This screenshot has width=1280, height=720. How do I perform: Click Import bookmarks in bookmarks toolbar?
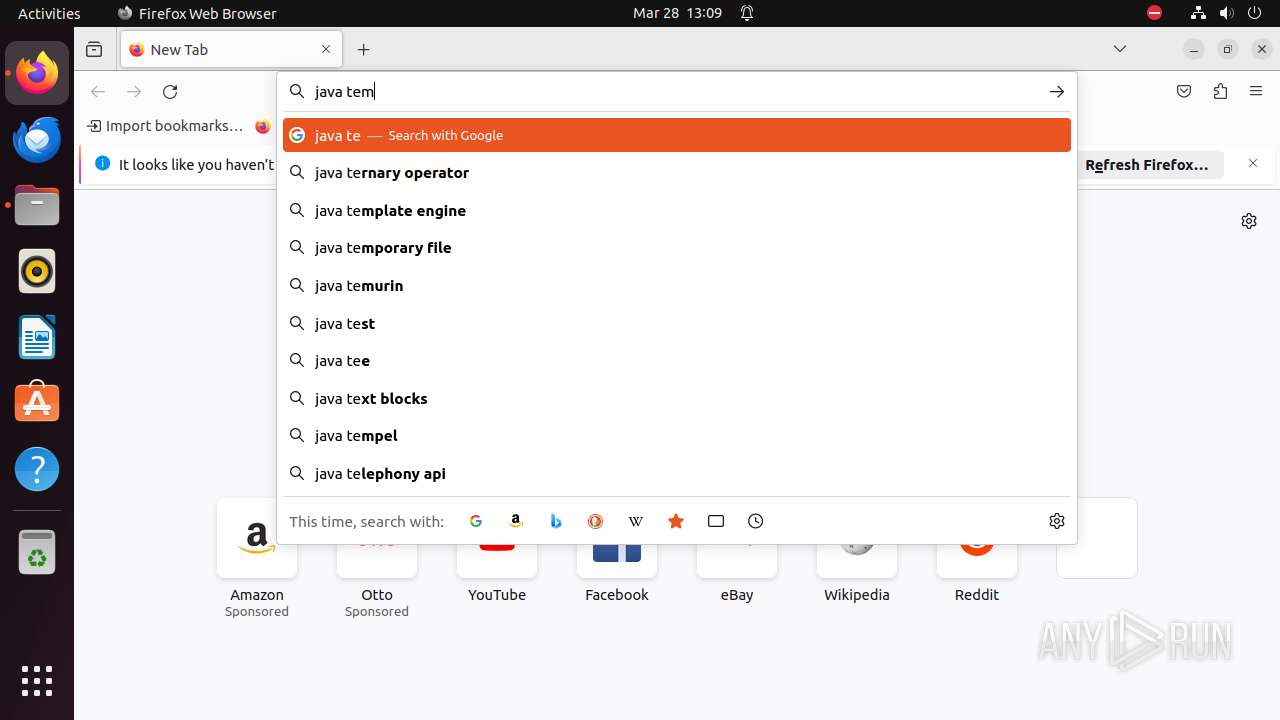pyautogui.click(x=165, y=126)
